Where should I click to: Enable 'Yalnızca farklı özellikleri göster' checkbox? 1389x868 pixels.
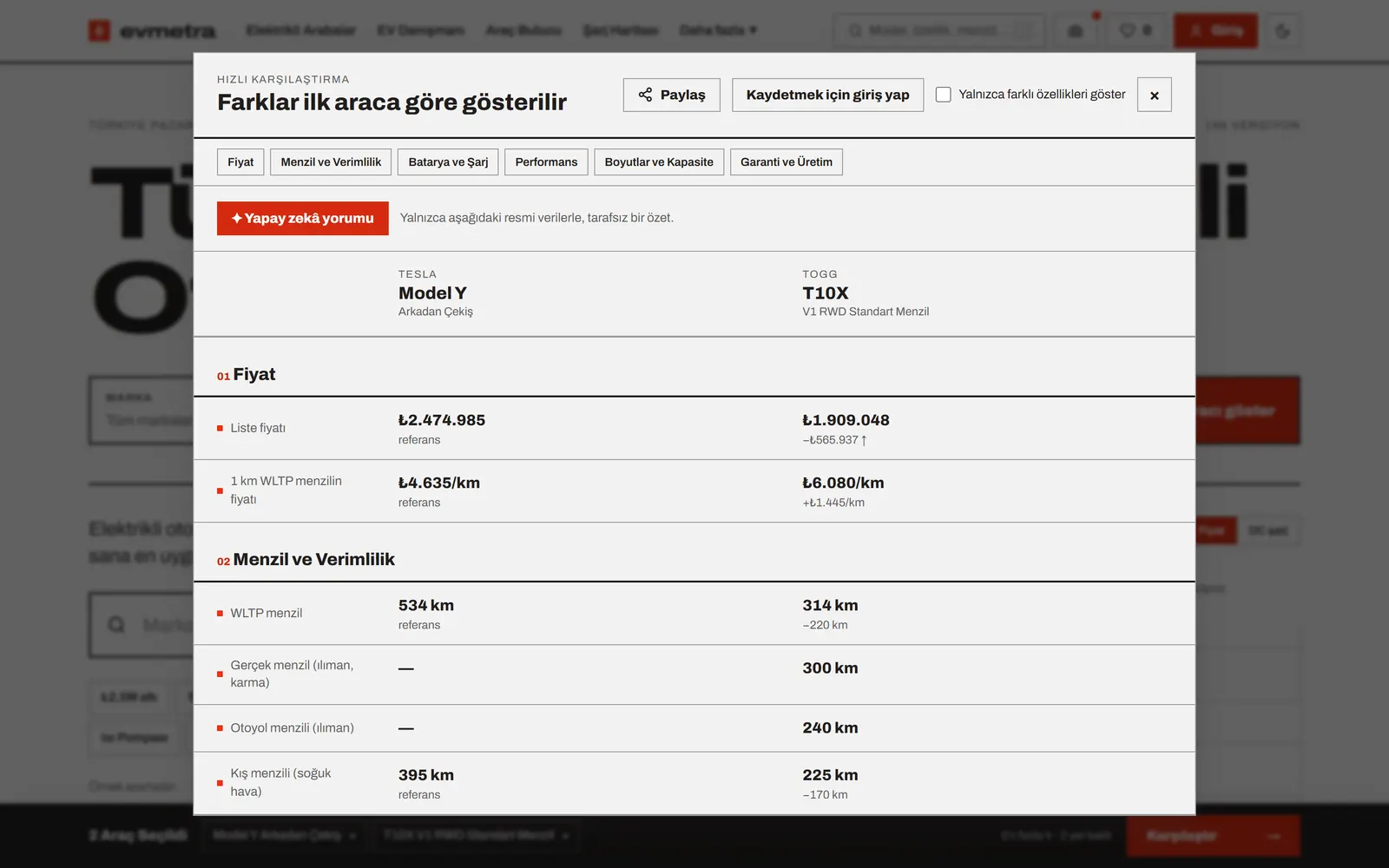click(944, 95)
